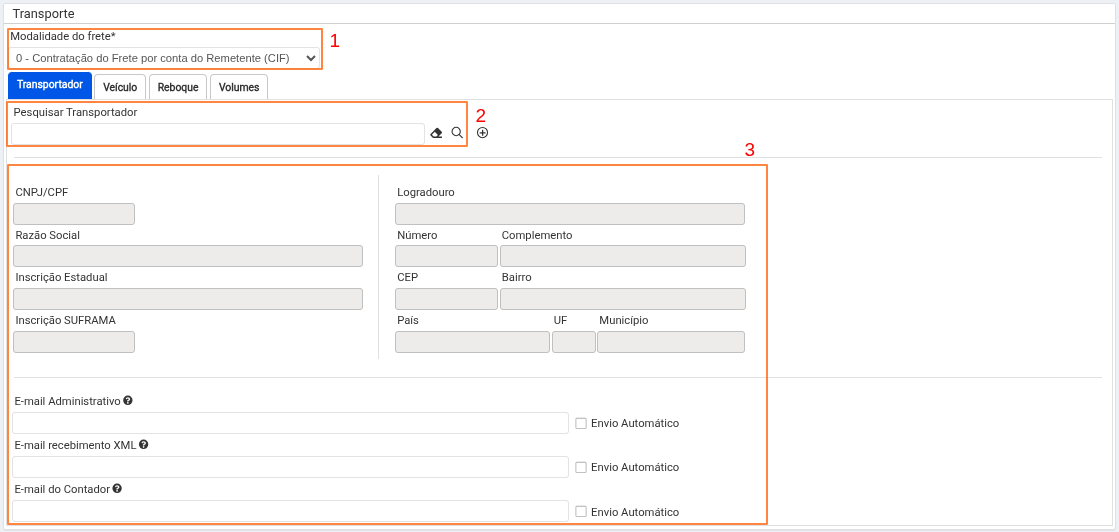Open the Reboque tab
Image resolution: width=1119 pixels, height=532 pixels.
tap(178, 87)
